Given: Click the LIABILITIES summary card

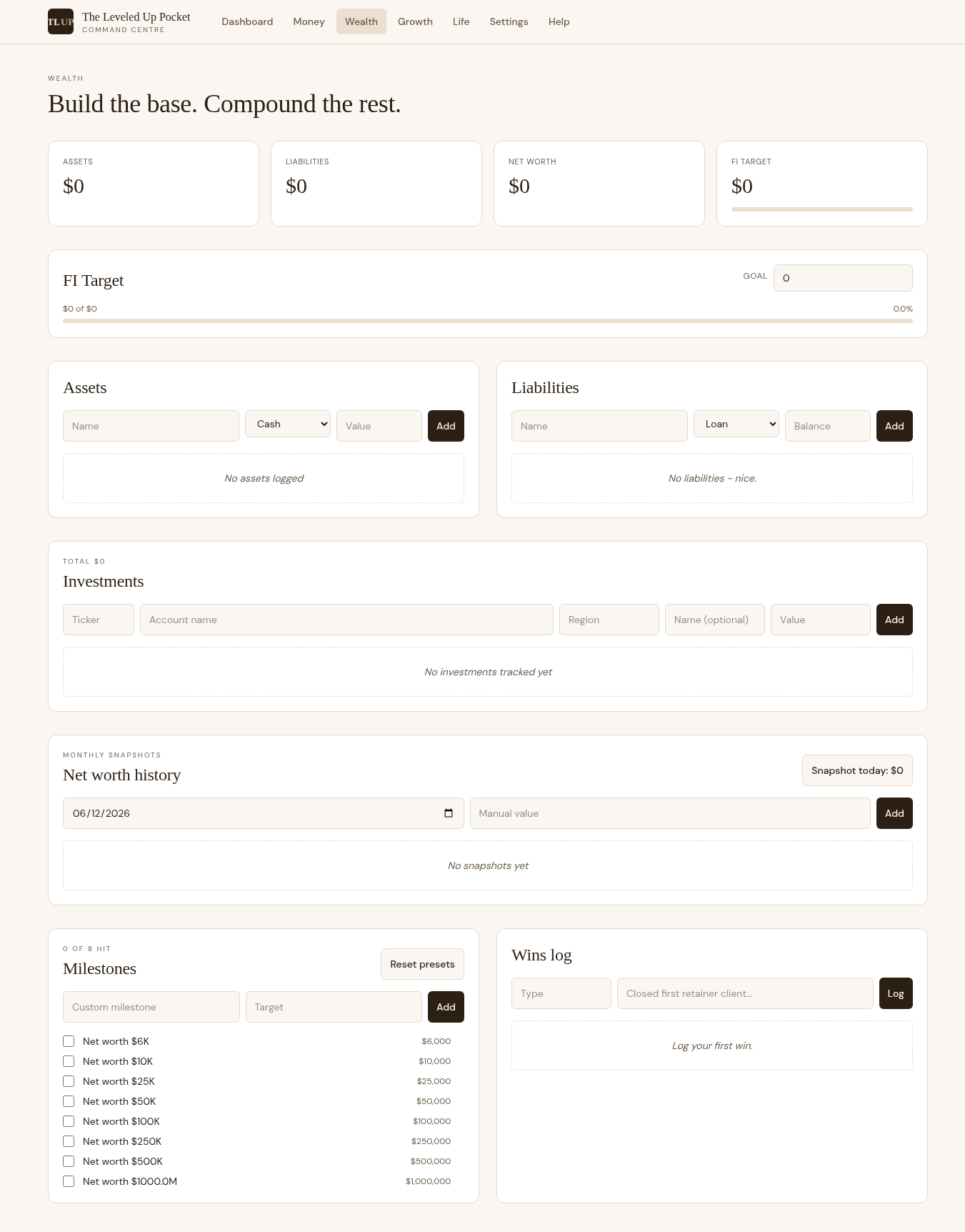Looking at the screenshot, I should 376,184.
